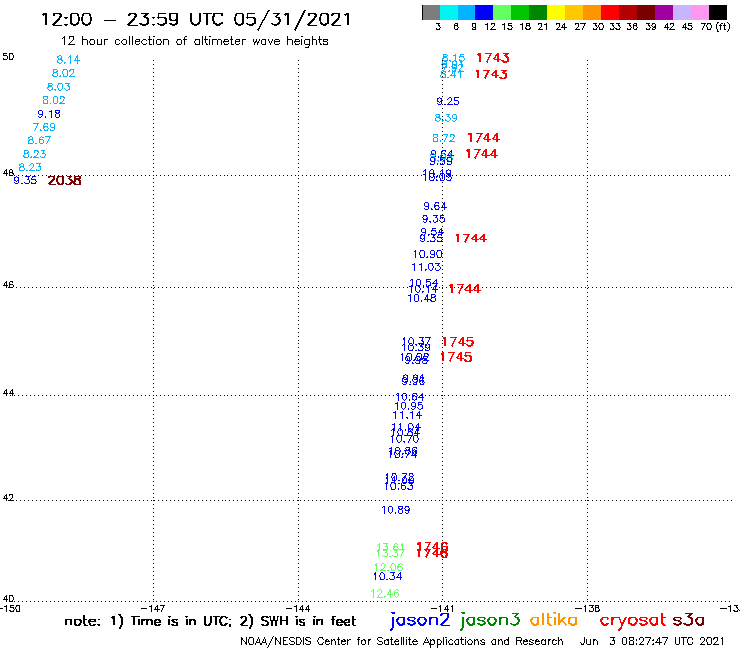This screenshot has height=650, width=740.
Task: Click the green wave height value 12.46
Action: point(385,594)
